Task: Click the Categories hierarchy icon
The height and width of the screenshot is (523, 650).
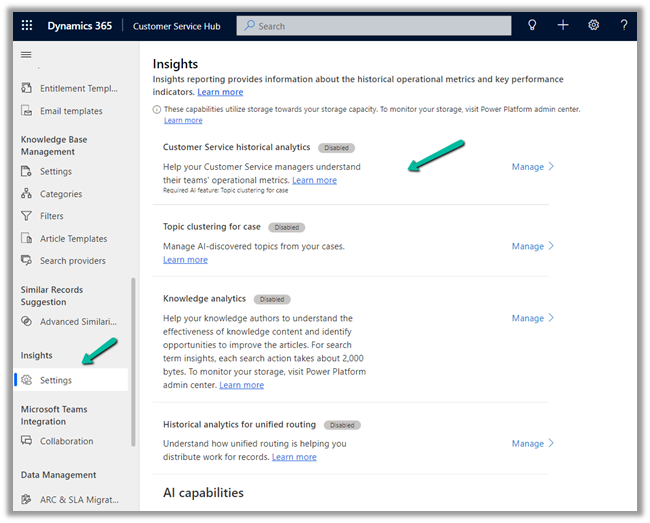Action: [27, 194]
